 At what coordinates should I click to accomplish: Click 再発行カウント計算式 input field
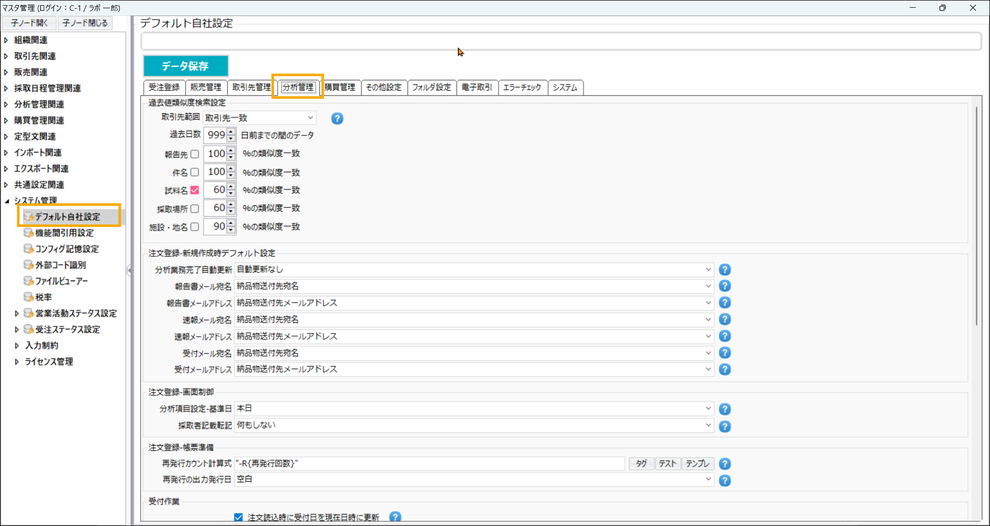[429, 463]
